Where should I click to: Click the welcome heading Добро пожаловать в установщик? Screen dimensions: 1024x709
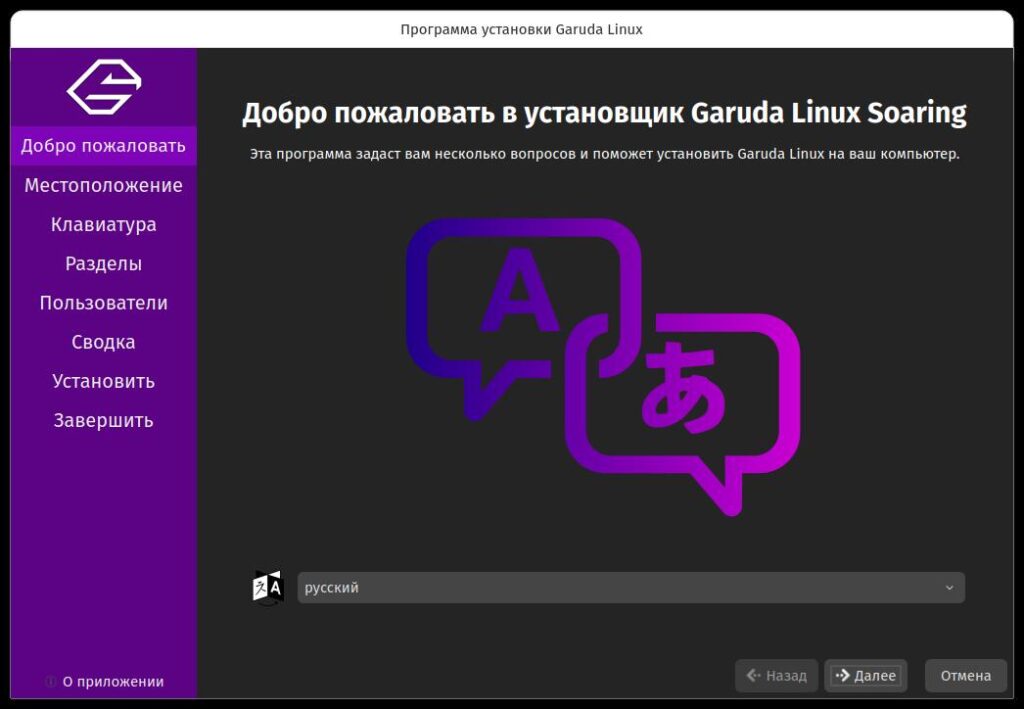(x=604, y=113)
